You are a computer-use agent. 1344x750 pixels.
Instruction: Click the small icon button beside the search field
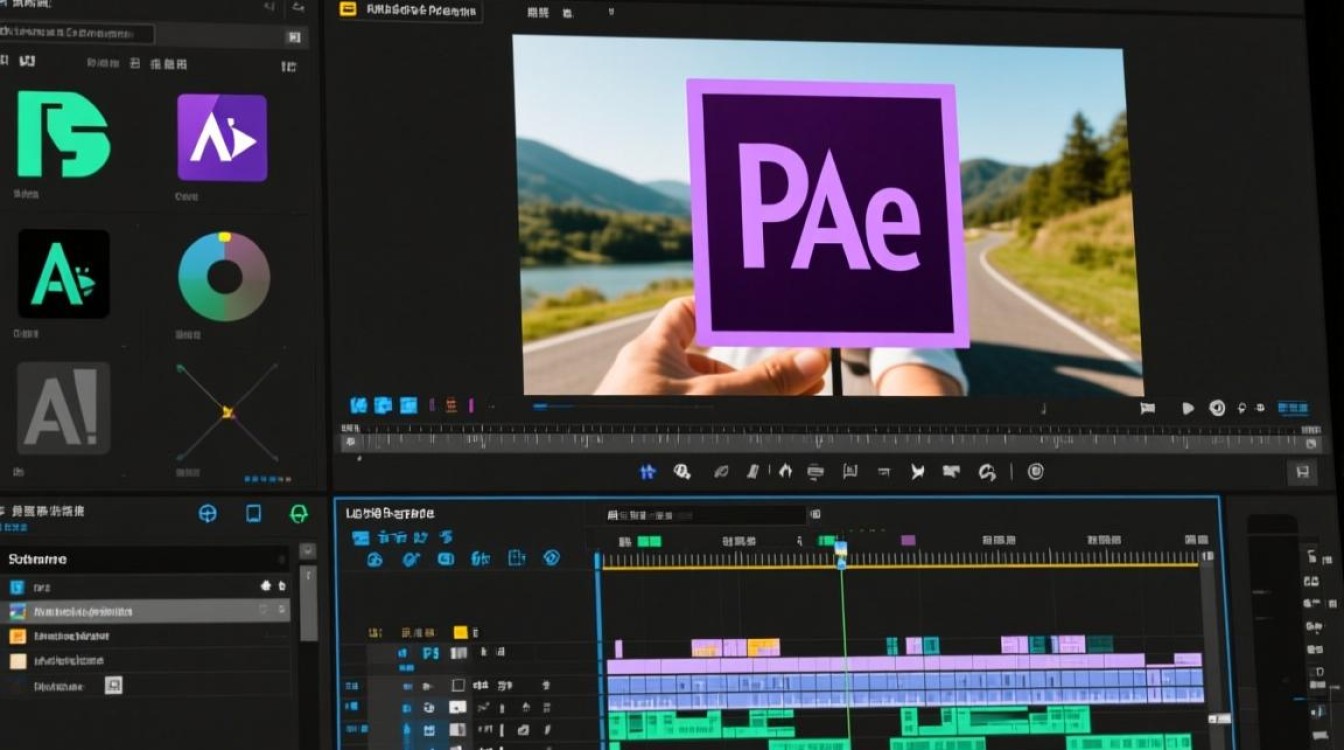pyautogui.click(x=293, y=37)
